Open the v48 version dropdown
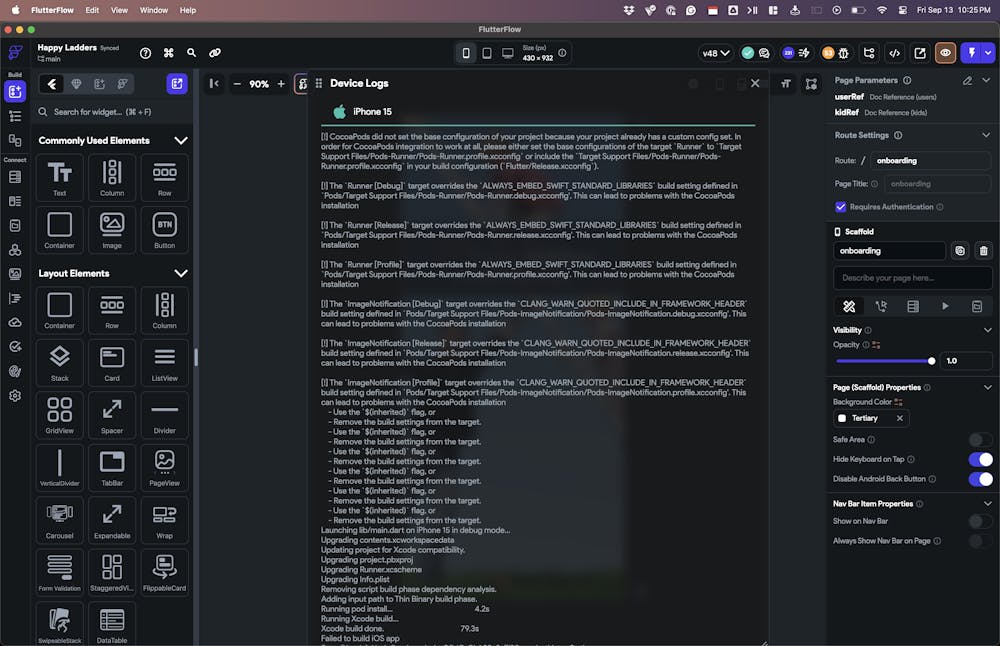Image resolution: width=1000 pixels, height=646 pixels. tap(716, 53)
